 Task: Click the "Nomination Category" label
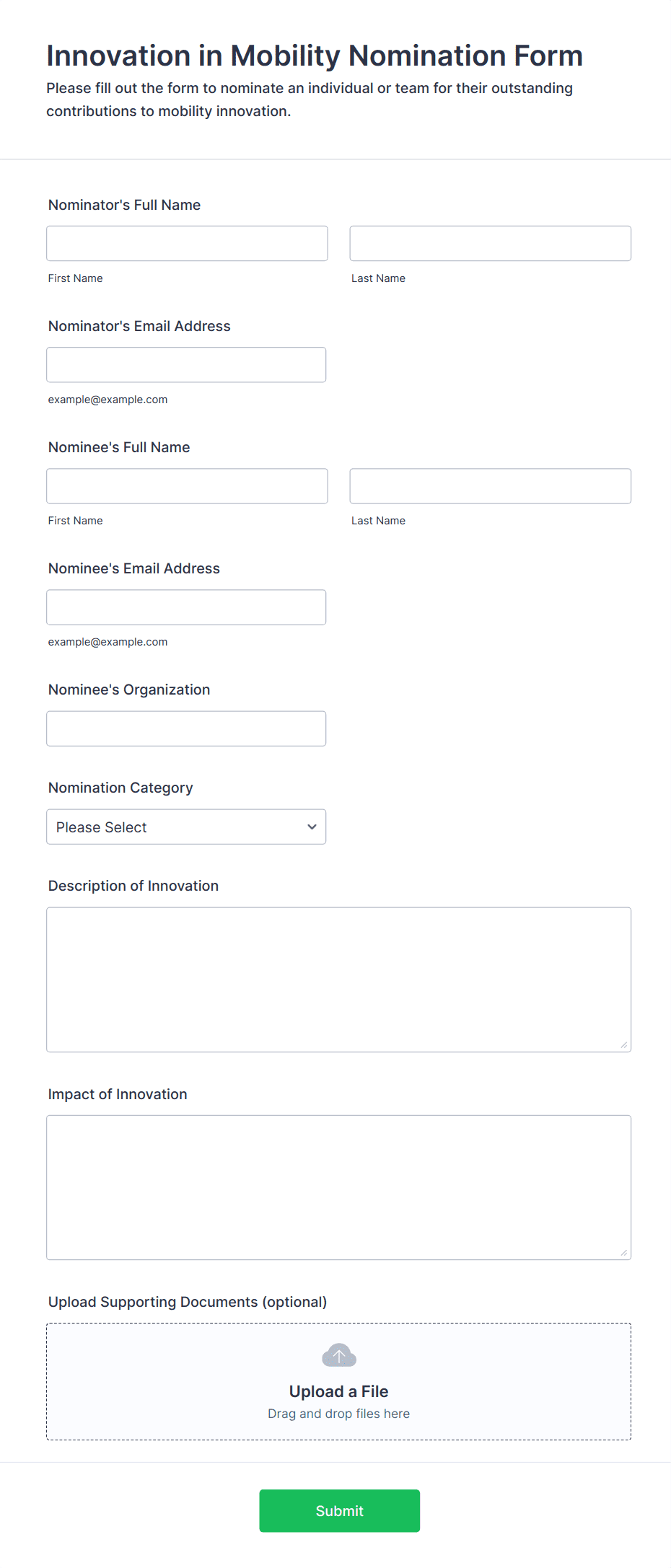(120, 788)
